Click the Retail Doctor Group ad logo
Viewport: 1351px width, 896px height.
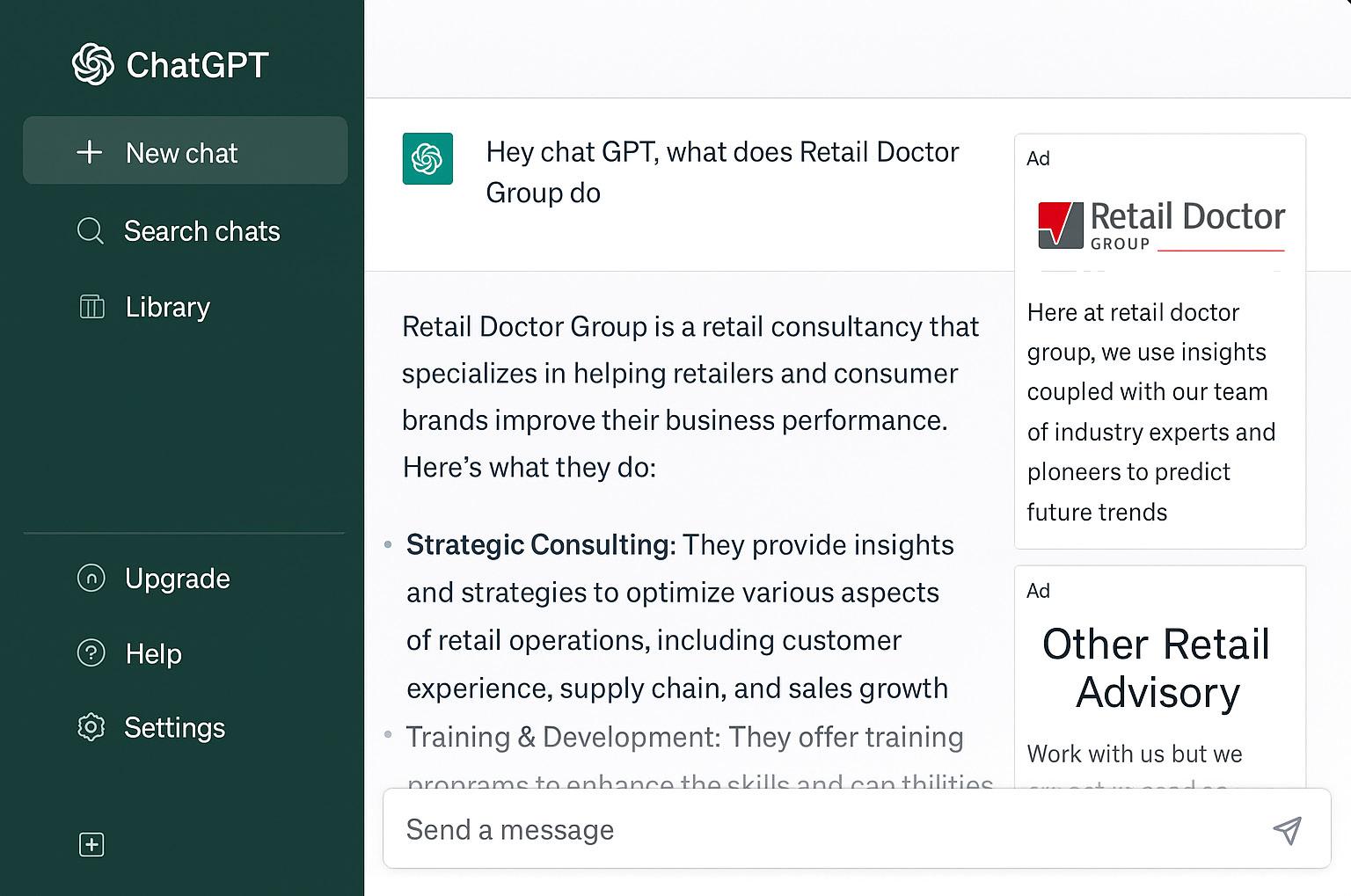[x=1160, y=226]
